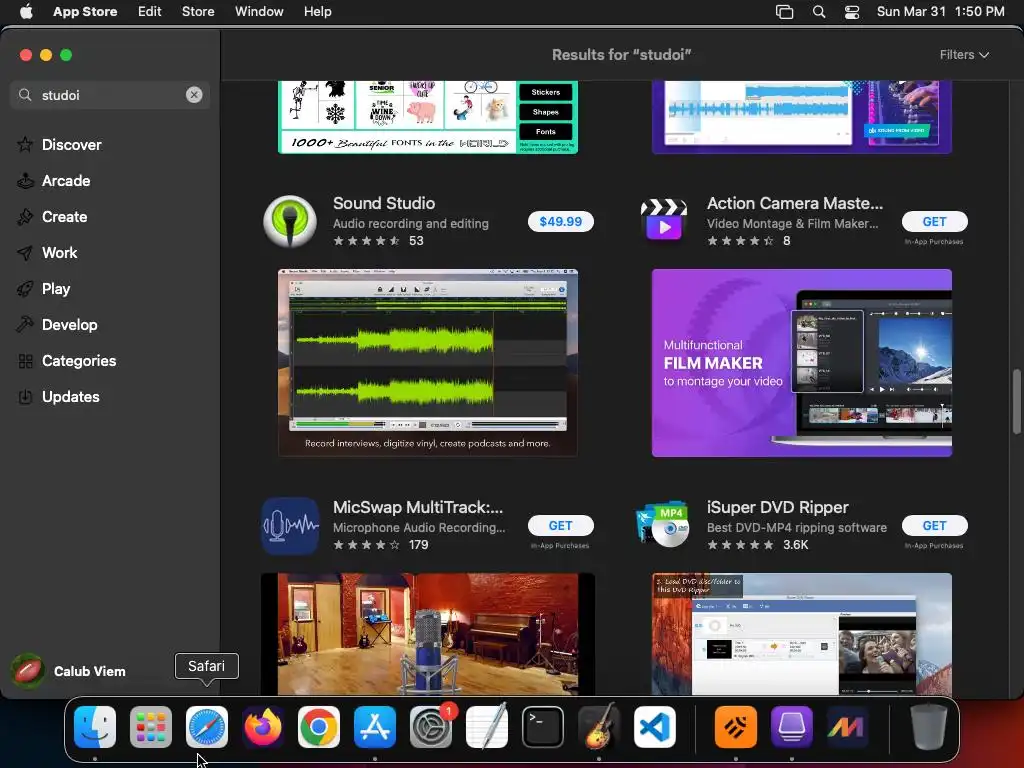Viewport: 1024px width, 768px height.
Task: Open the Calub Viem account profile
Action: click(x=69, y=671)
